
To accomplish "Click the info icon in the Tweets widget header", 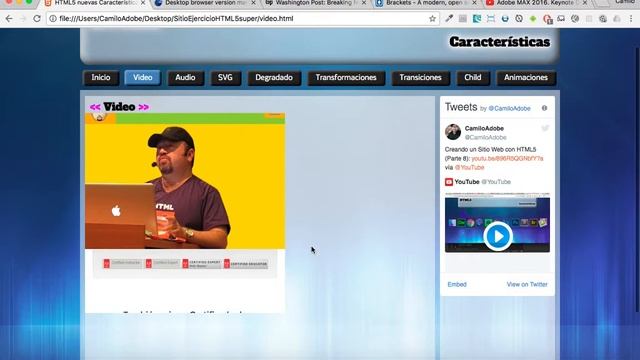I will tap(544, 108).
